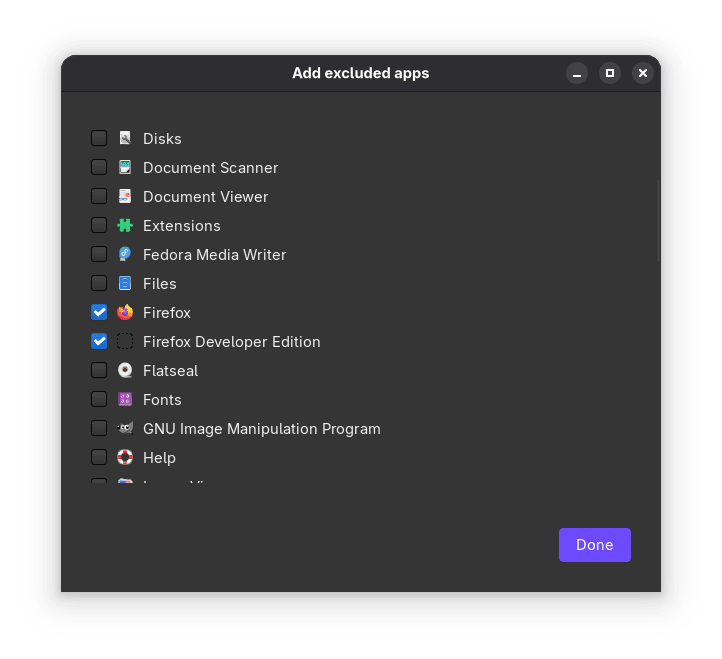Click the Disks app icon
Screen dimensions: 722x659
(125, 138)
